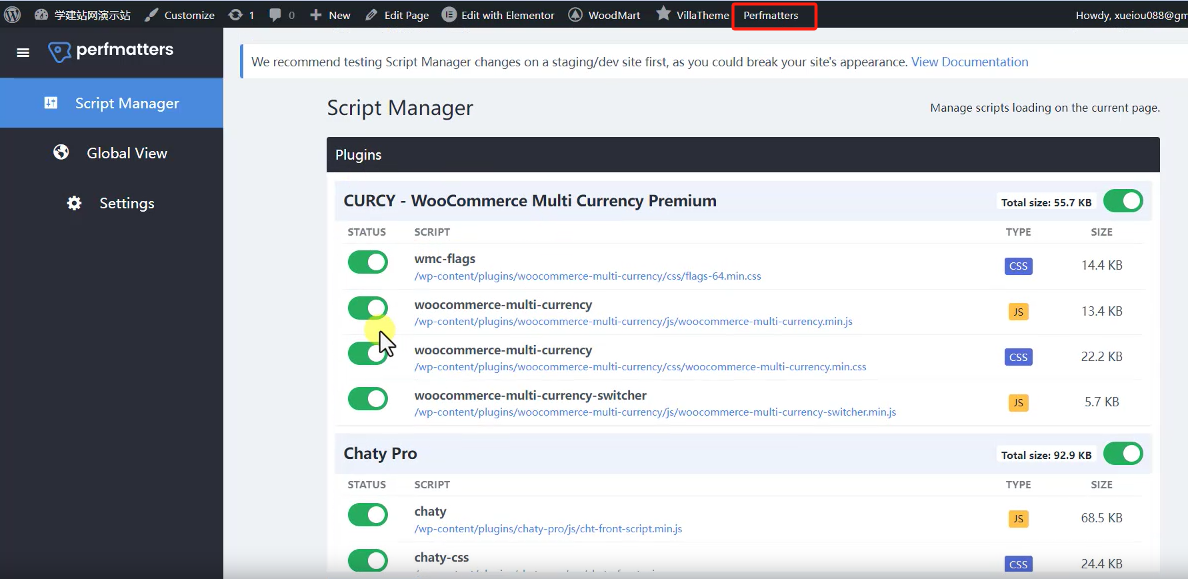Click the chaty-css script name
This screenshot has height=579, width=1188.
(442, 557)
